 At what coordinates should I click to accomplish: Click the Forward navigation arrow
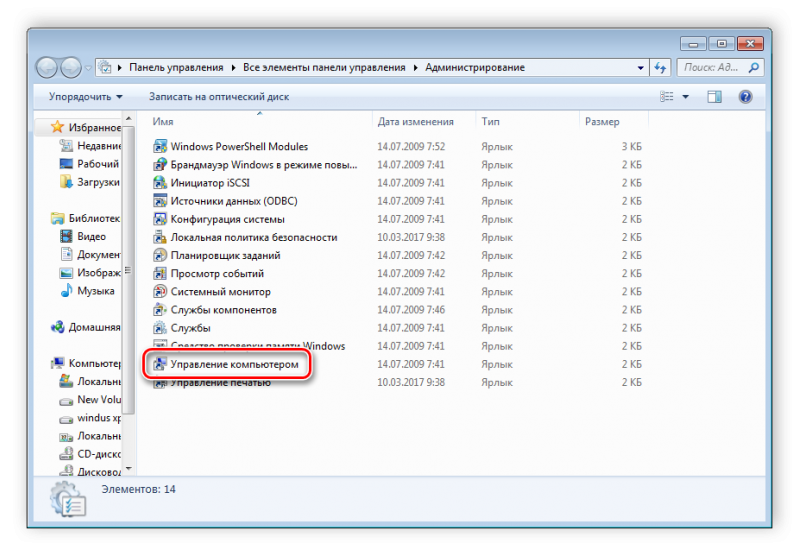pos(70,67)
